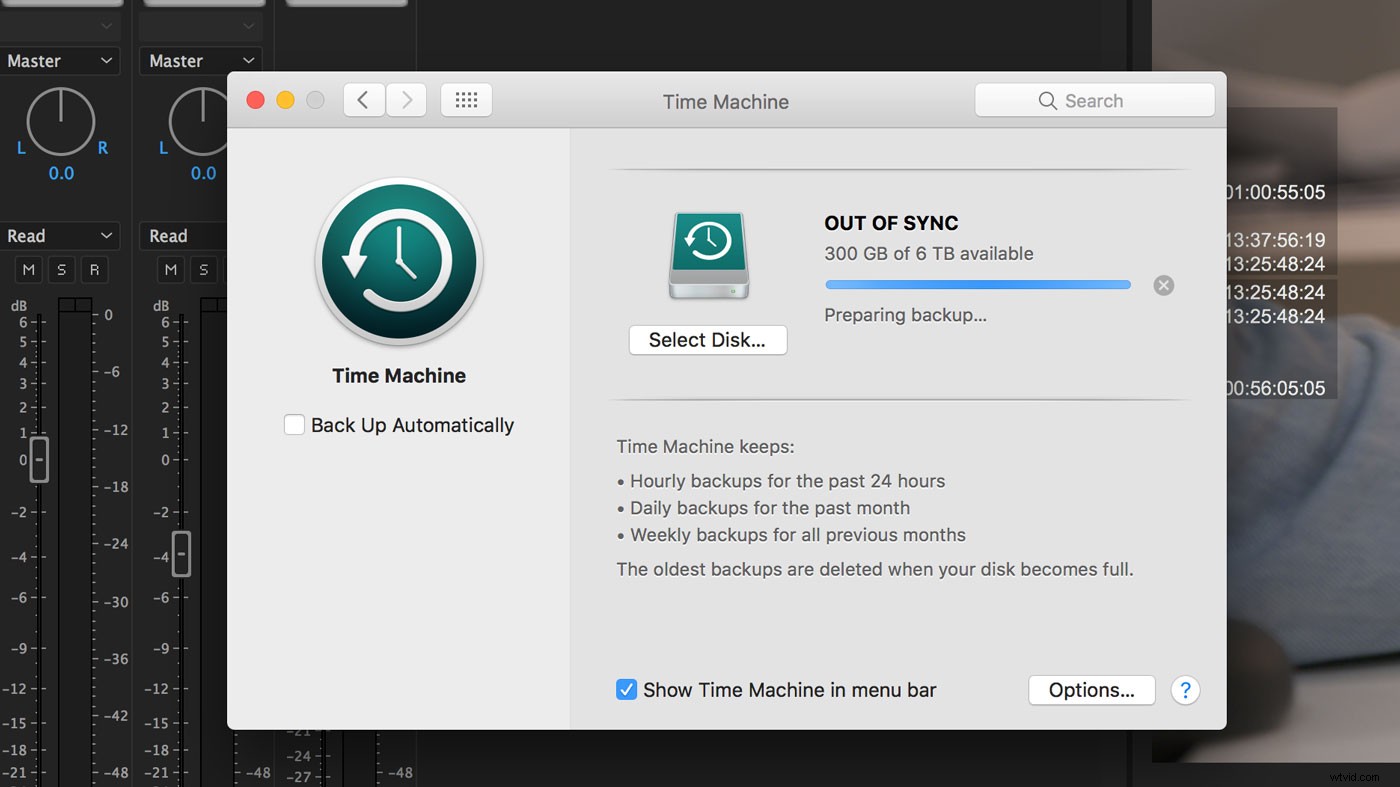Screen dimensions: 1400x787
Task: Cancel the backup with the X icon
Action: point(1163,285)
